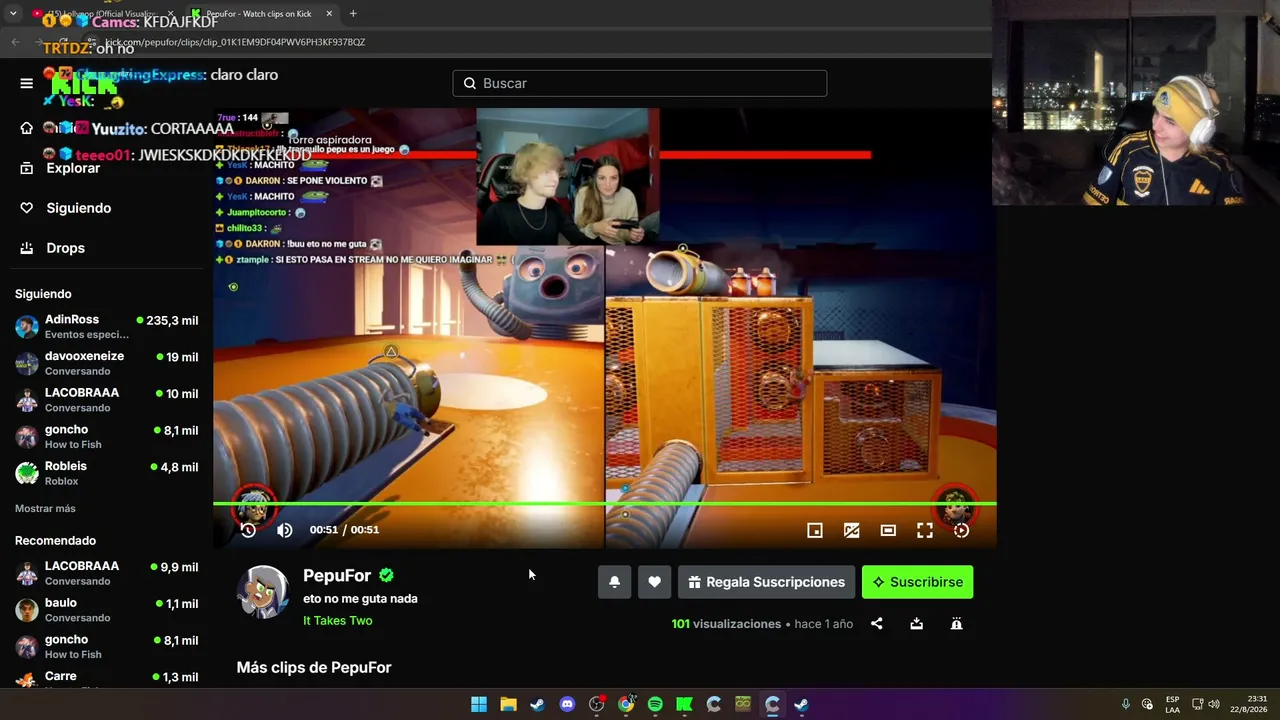Screen dimensions: 1280x720
Task: Open Spotify from the taskbar
Action: (x=655, y=704)
